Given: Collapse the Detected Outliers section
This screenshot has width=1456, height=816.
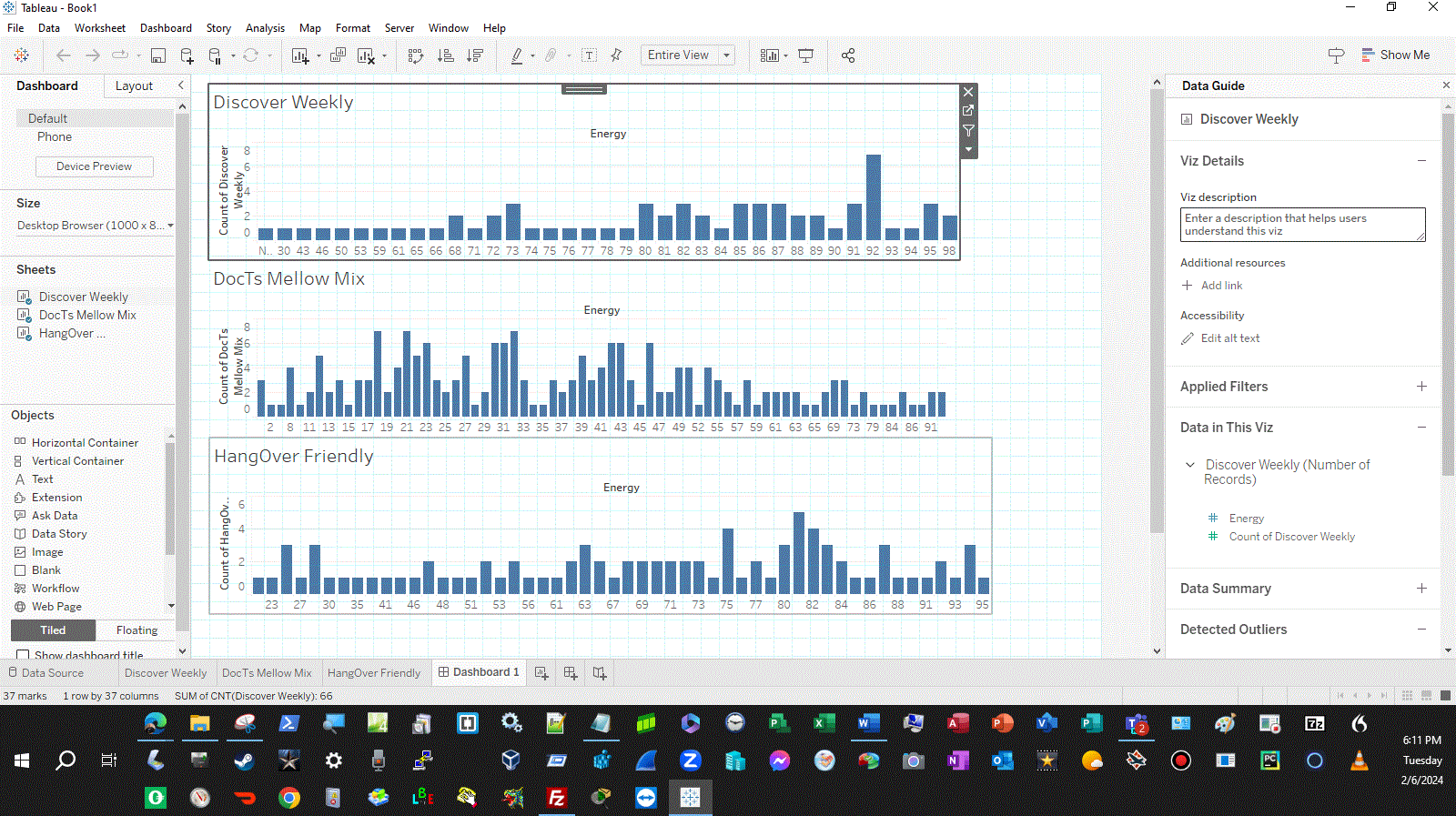Looking at the screenshot, I should [1421, 630].
